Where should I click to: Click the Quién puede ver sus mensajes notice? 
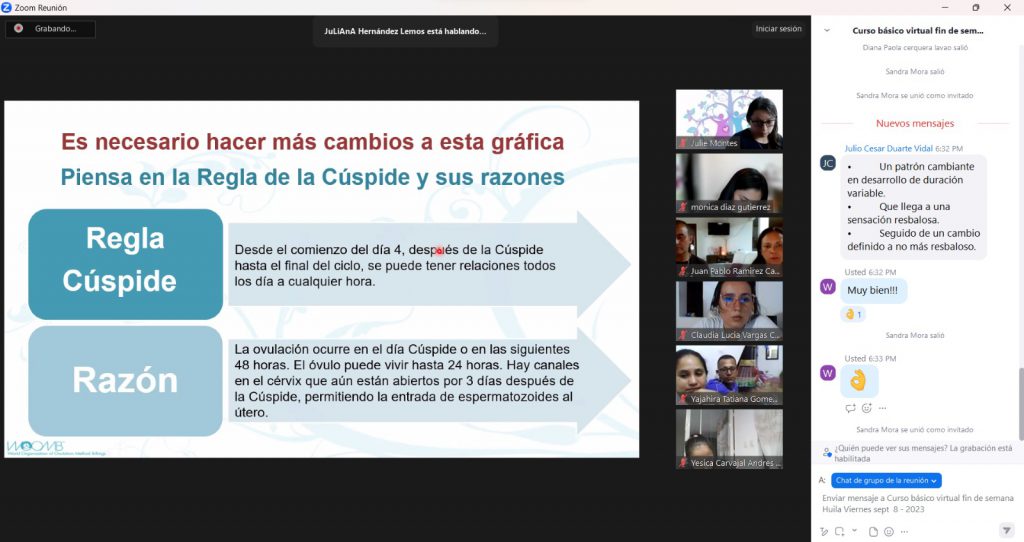[923, 453]
